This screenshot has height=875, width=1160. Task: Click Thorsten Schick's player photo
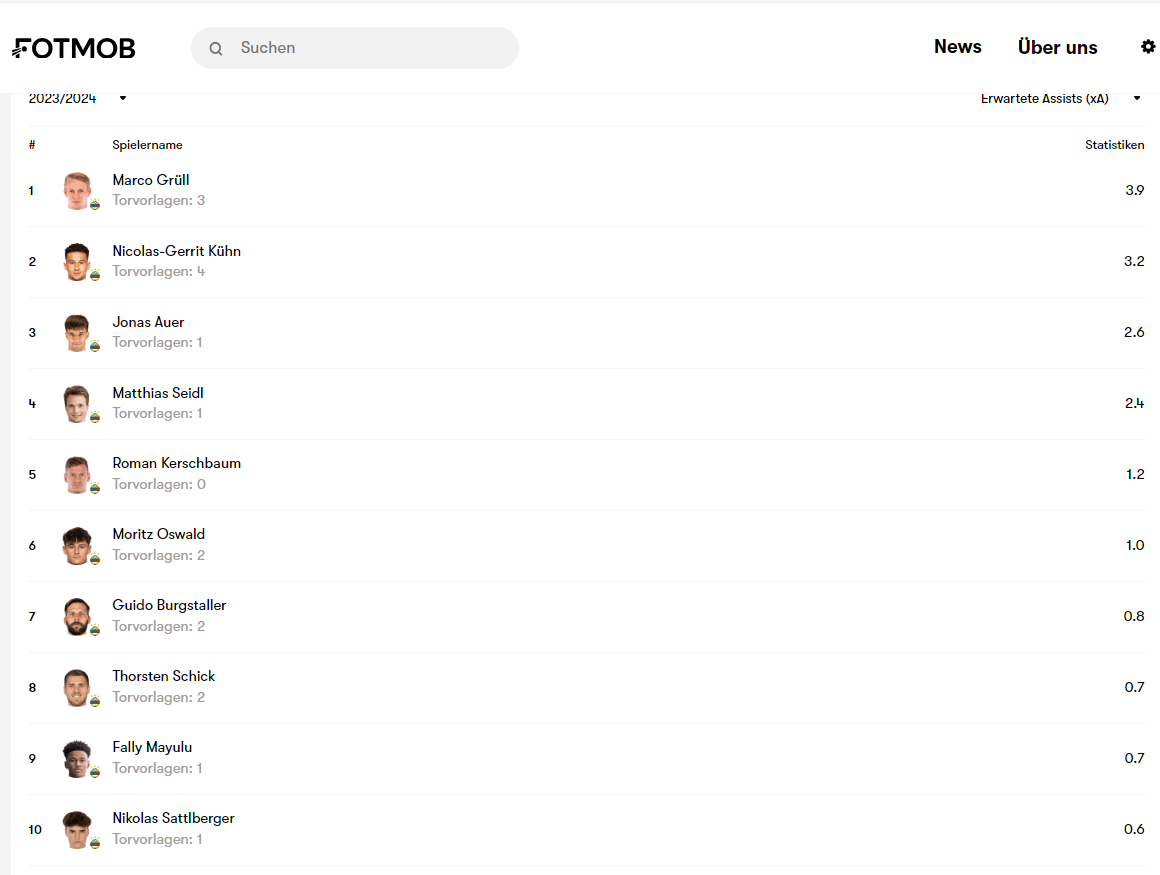click(x=77, y=688)
